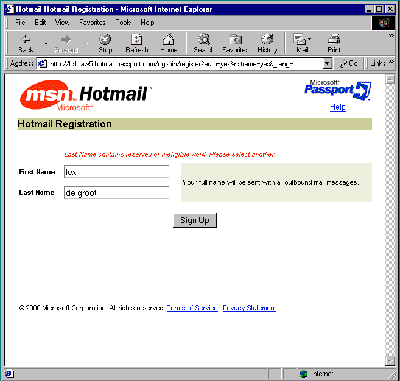Click the page icon in Address bar
Image resolution: width=400 pixels, height=381 pixels.
click(x=42, y=63)
